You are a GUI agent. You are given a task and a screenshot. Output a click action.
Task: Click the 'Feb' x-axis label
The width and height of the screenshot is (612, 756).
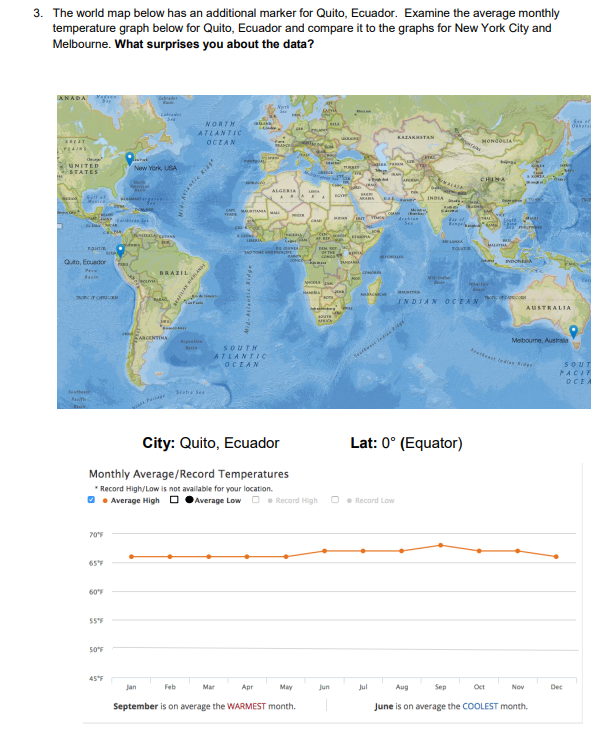(170, 687)
